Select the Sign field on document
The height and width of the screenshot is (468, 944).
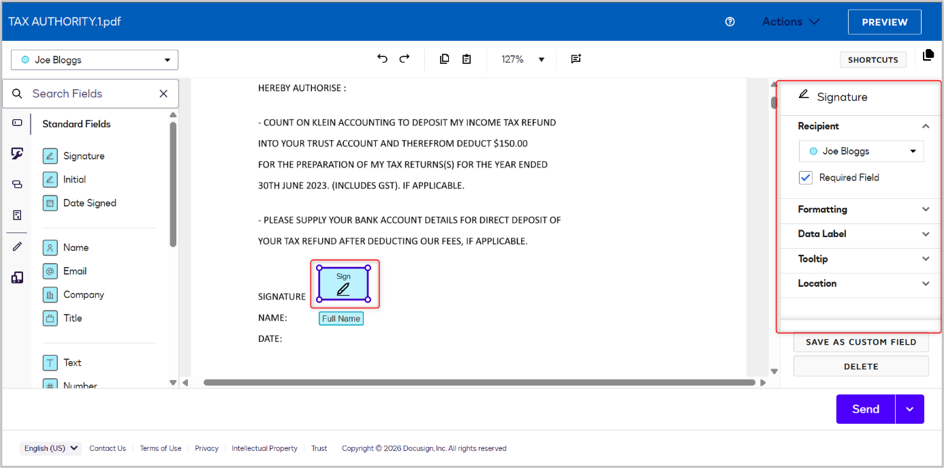(x=344, y=284)
